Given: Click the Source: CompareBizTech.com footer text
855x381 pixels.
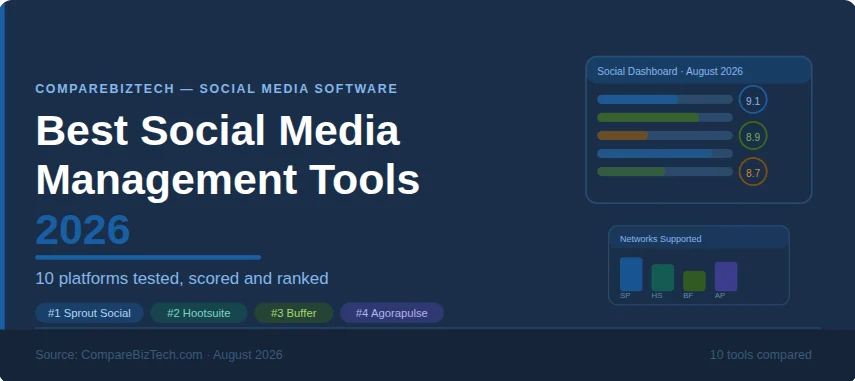Looking at the screenshot, I should click(x=159, y=355).
